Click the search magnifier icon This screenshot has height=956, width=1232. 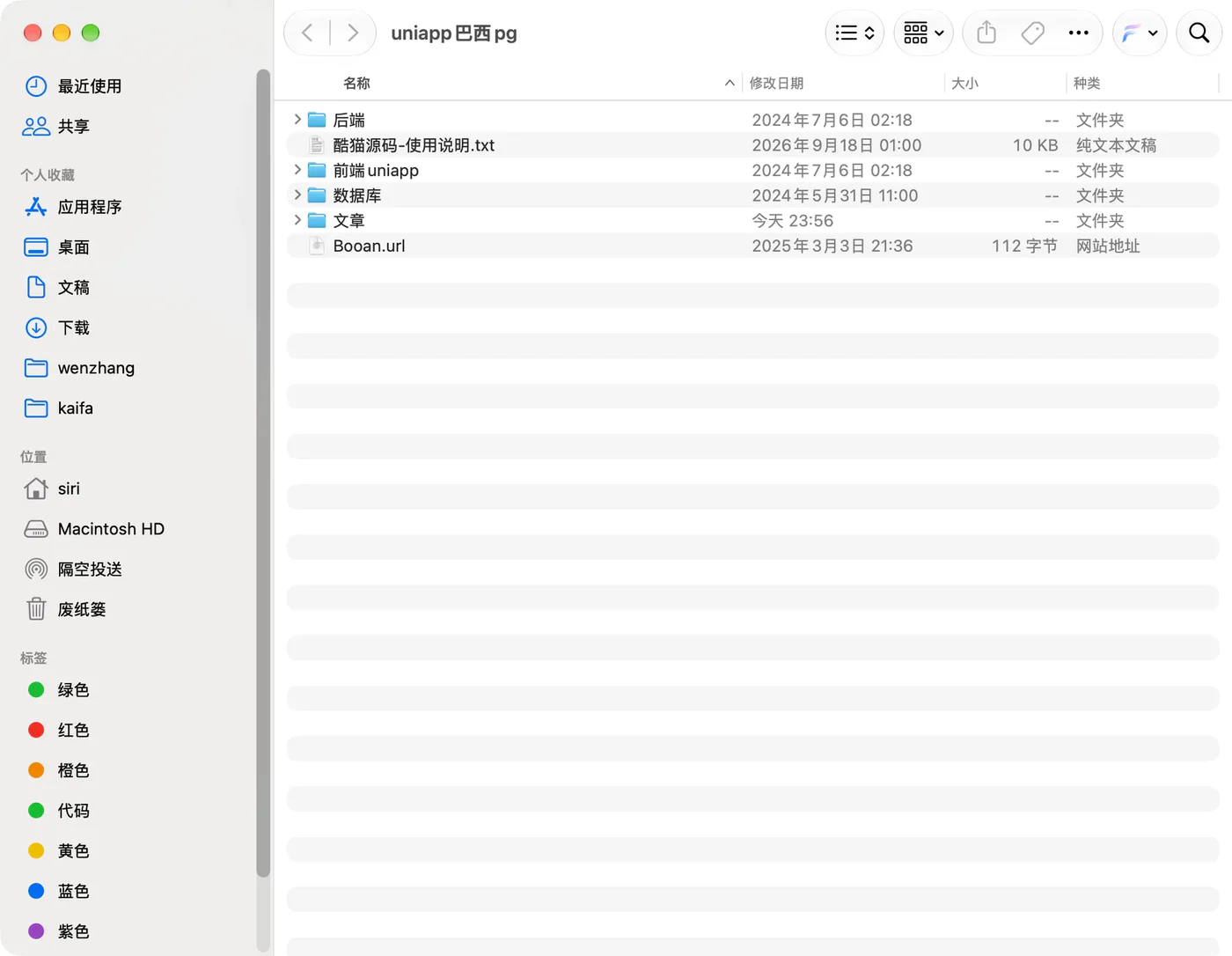(1199, 33)
